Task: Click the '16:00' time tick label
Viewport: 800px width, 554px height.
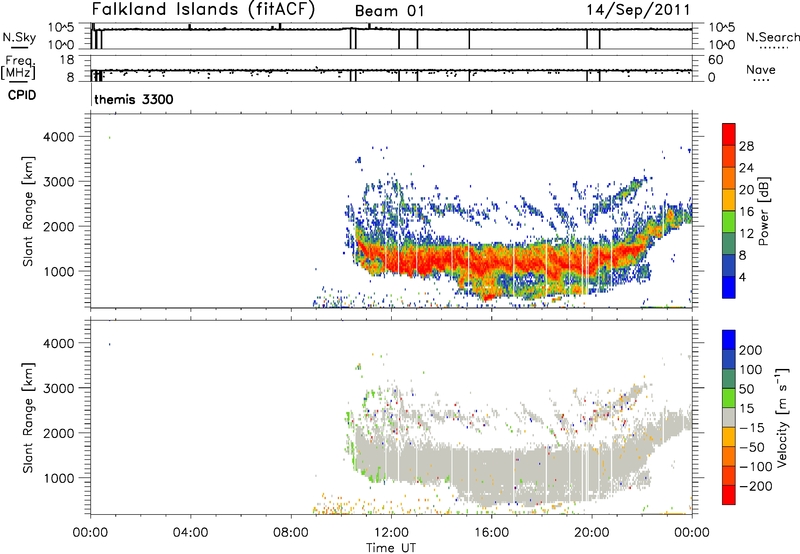Action: click(491, 533)
